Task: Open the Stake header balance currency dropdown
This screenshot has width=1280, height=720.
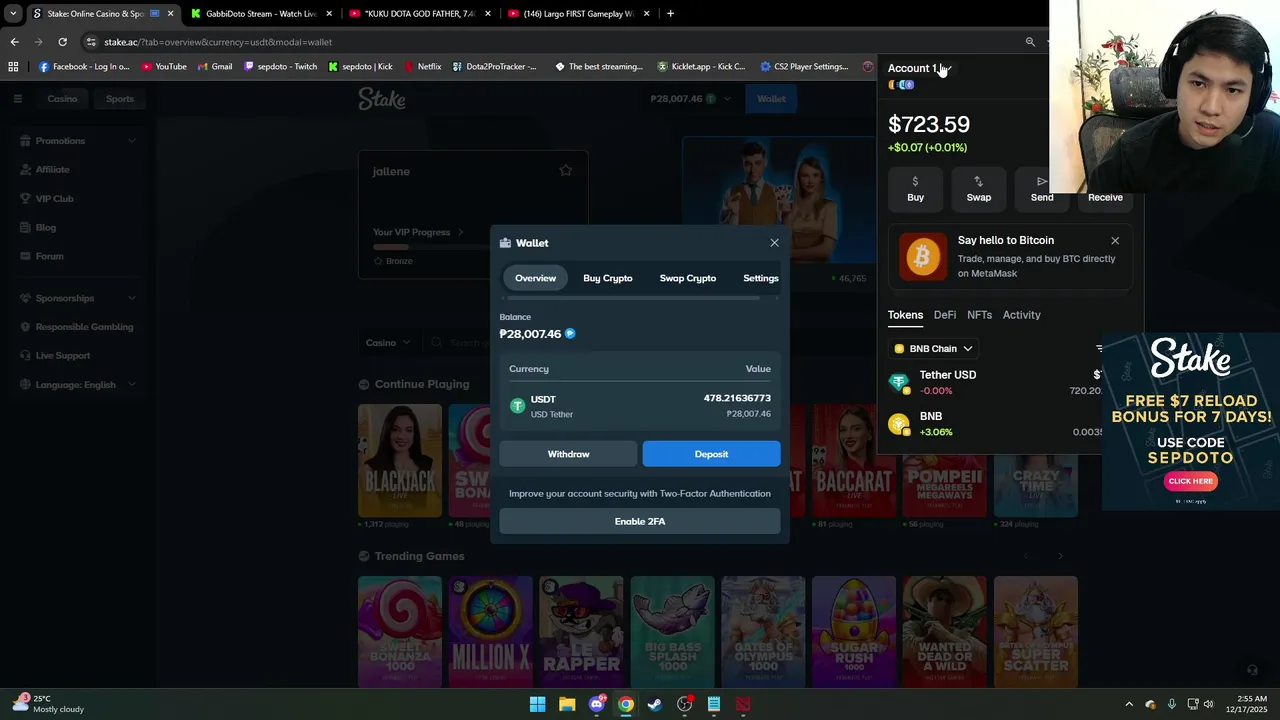Action: [x=690, y=99]
